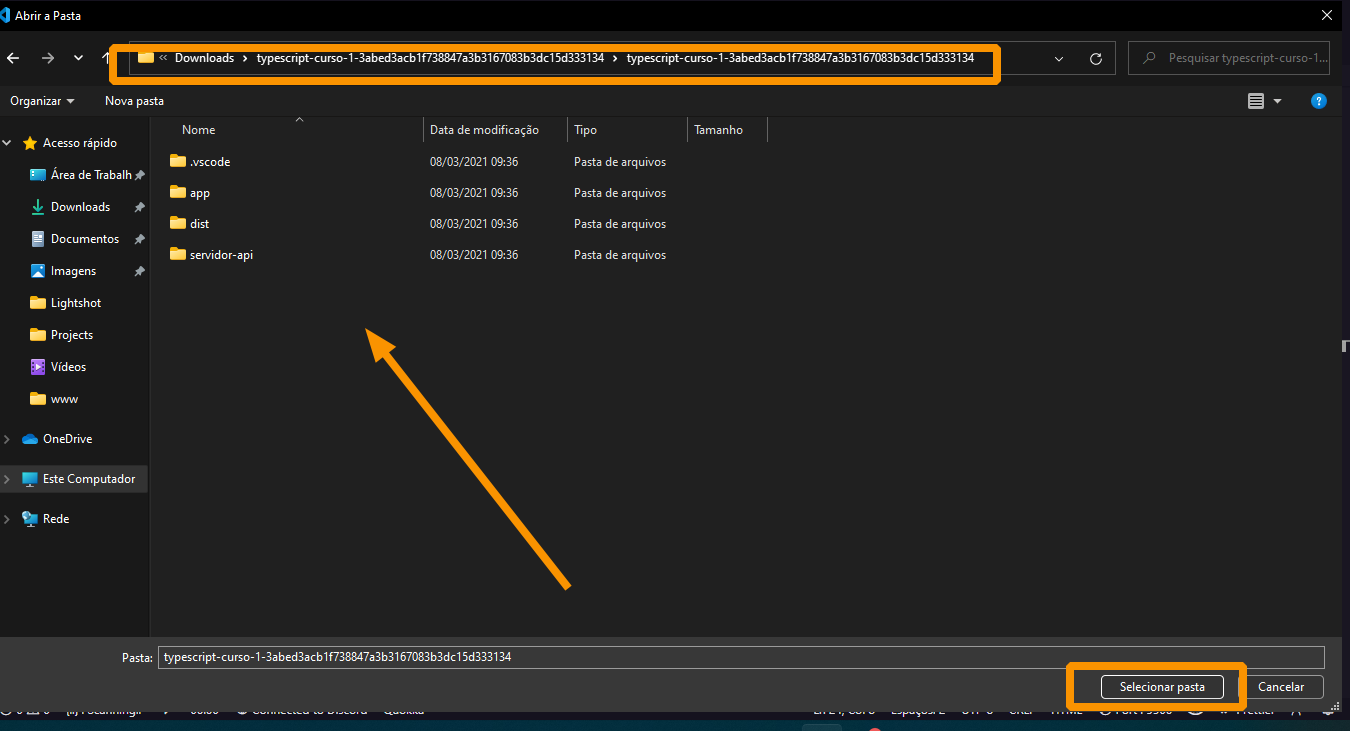The width and height of the screenshot is (1350, 731).
Task: Click pin icon next to Documentos
Action: 140,239
